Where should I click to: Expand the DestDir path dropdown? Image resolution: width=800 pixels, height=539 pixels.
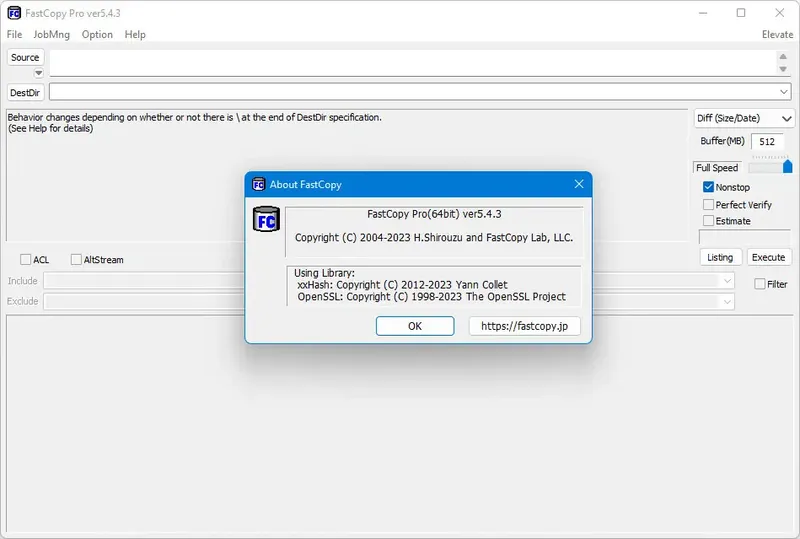[784, 92]
